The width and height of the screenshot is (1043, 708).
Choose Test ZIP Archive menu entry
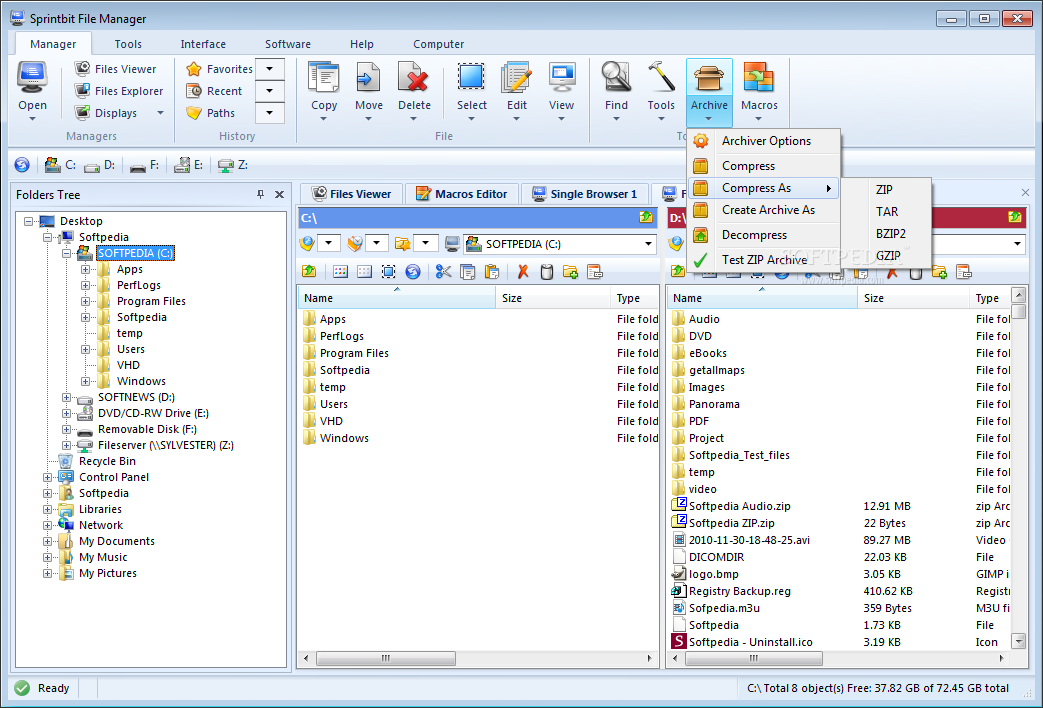tap(764, 260)
